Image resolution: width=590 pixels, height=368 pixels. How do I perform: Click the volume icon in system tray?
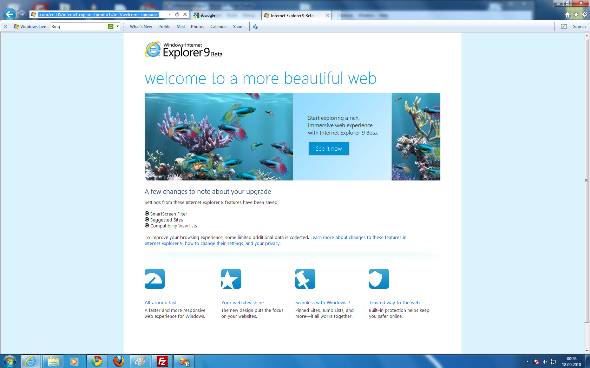point(544,362)
